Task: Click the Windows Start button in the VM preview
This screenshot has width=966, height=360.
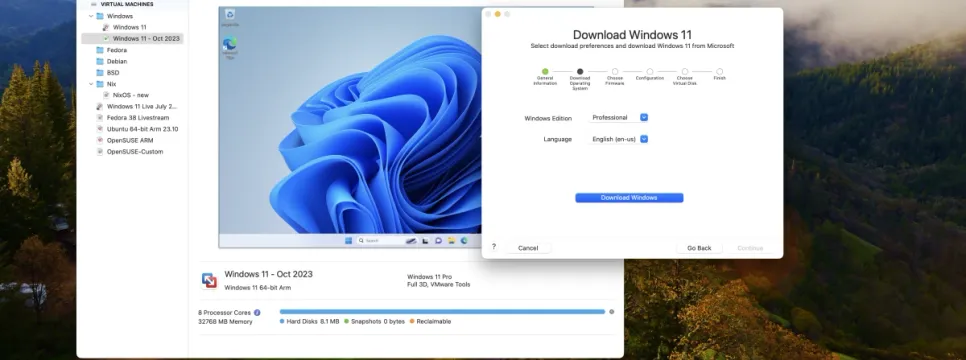Action: point(349,240)
